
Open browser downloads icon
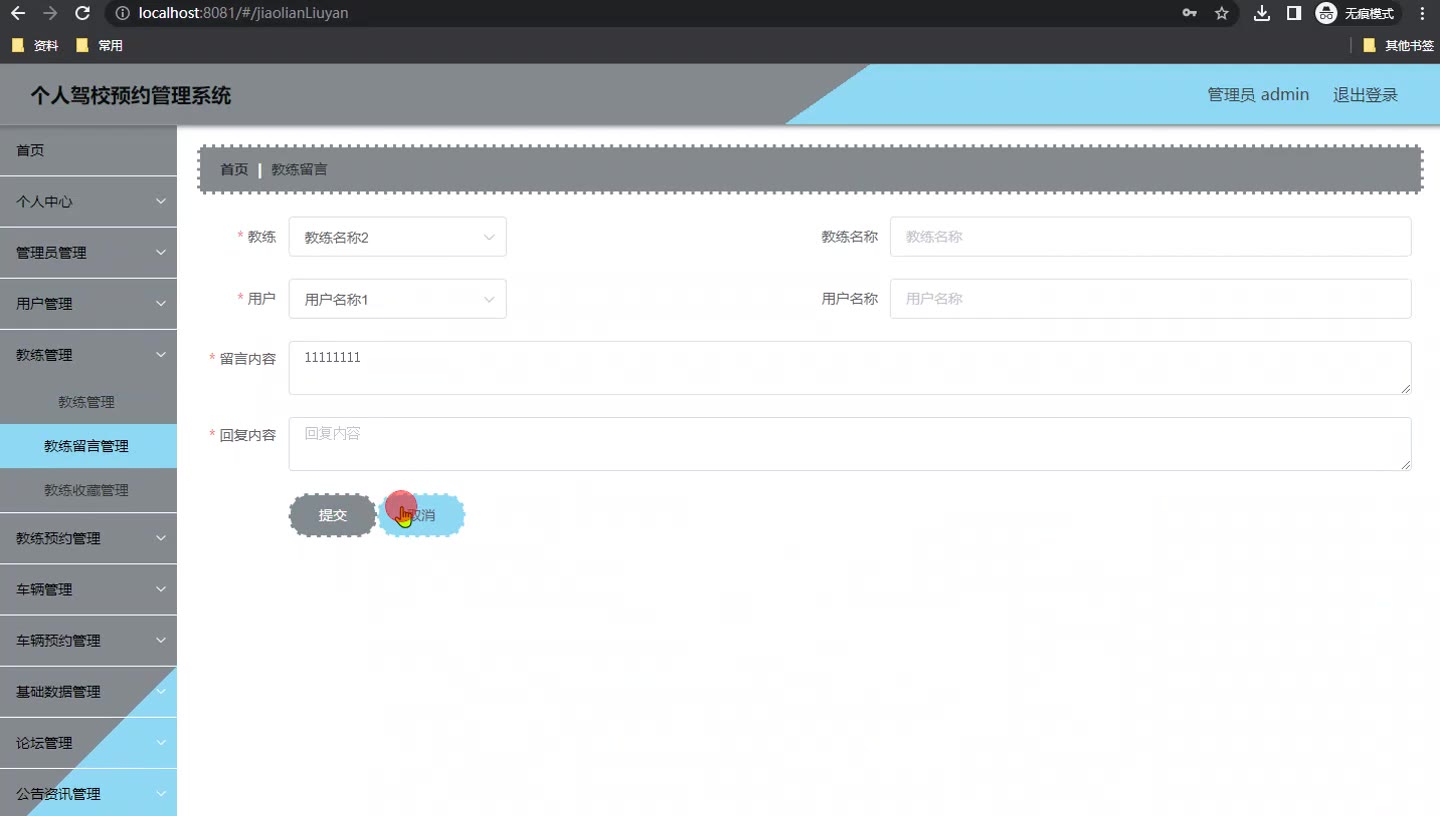pyautogui.click(x=1262, y=14)
